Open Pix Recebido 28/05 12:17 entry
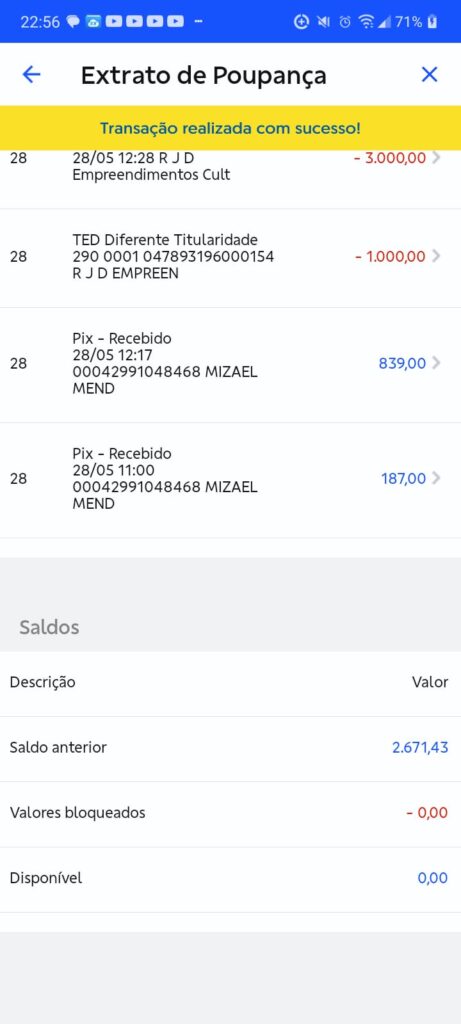Screen dimensions: 461x1024 pos(230,364)
